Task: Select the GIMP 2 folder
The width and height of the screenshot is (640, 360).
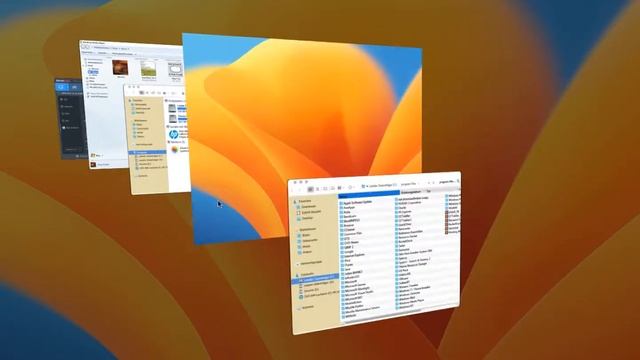Action: coord(348,247)
